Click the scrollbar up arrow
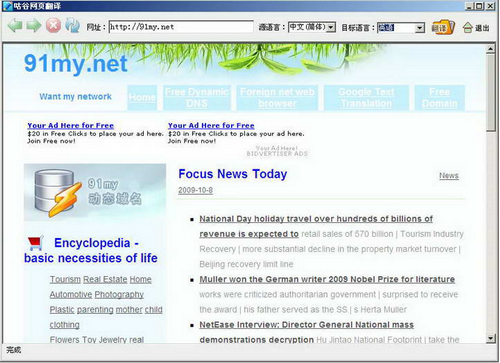Image resolution: width=500 pixels, height=363 pixels. pos(490,49)
